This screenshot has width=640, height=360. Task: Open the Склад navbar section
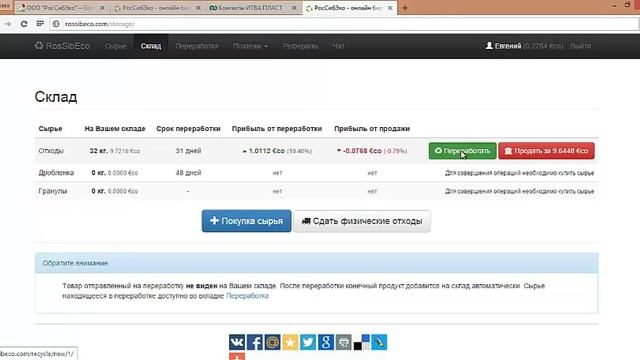[151, 46]
